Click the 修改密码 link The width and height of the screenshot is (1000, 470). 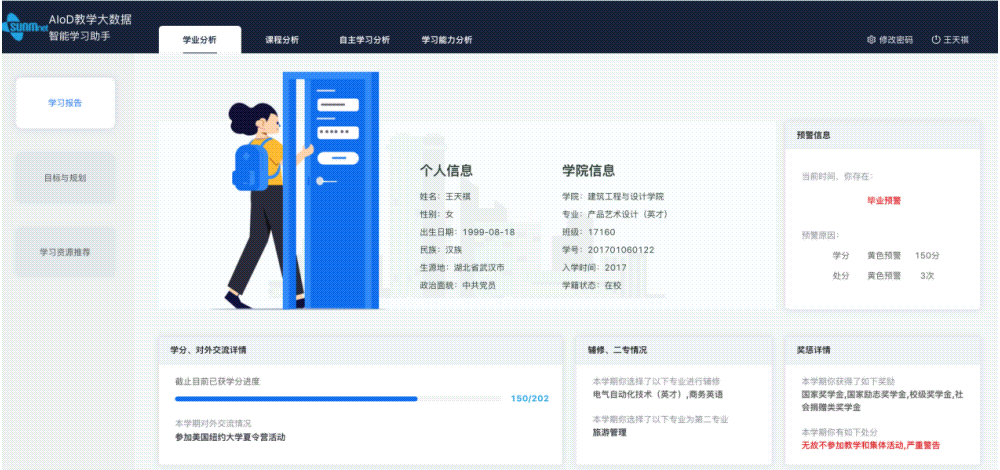[x=895, y=40]
